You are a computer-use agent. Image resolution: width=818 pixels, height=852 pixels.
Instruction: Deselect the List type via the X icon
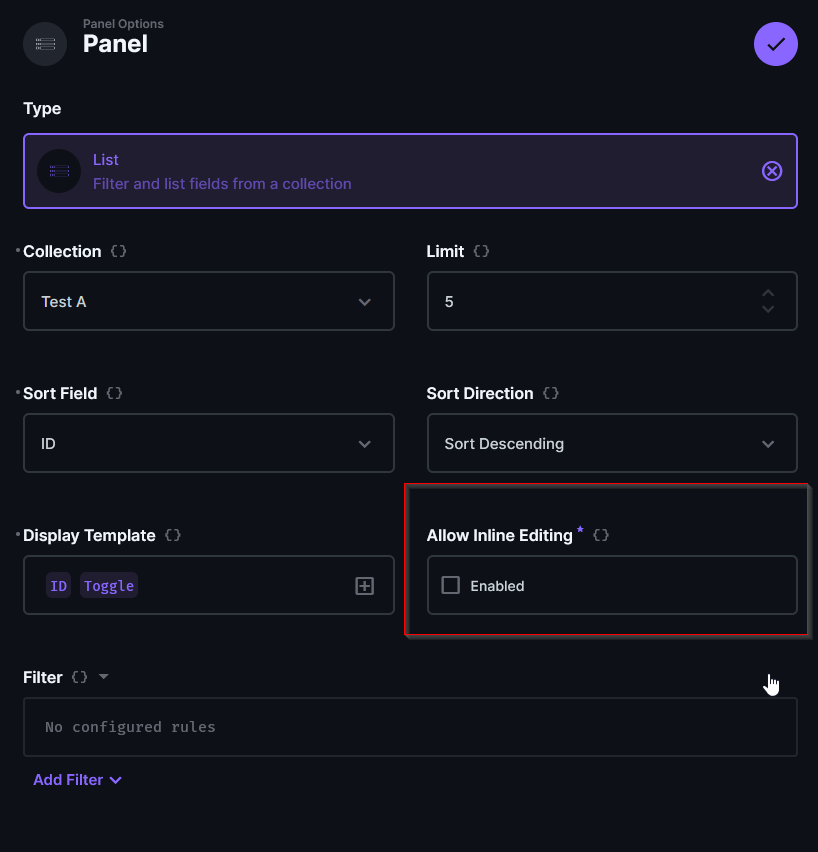click(772, 171)
